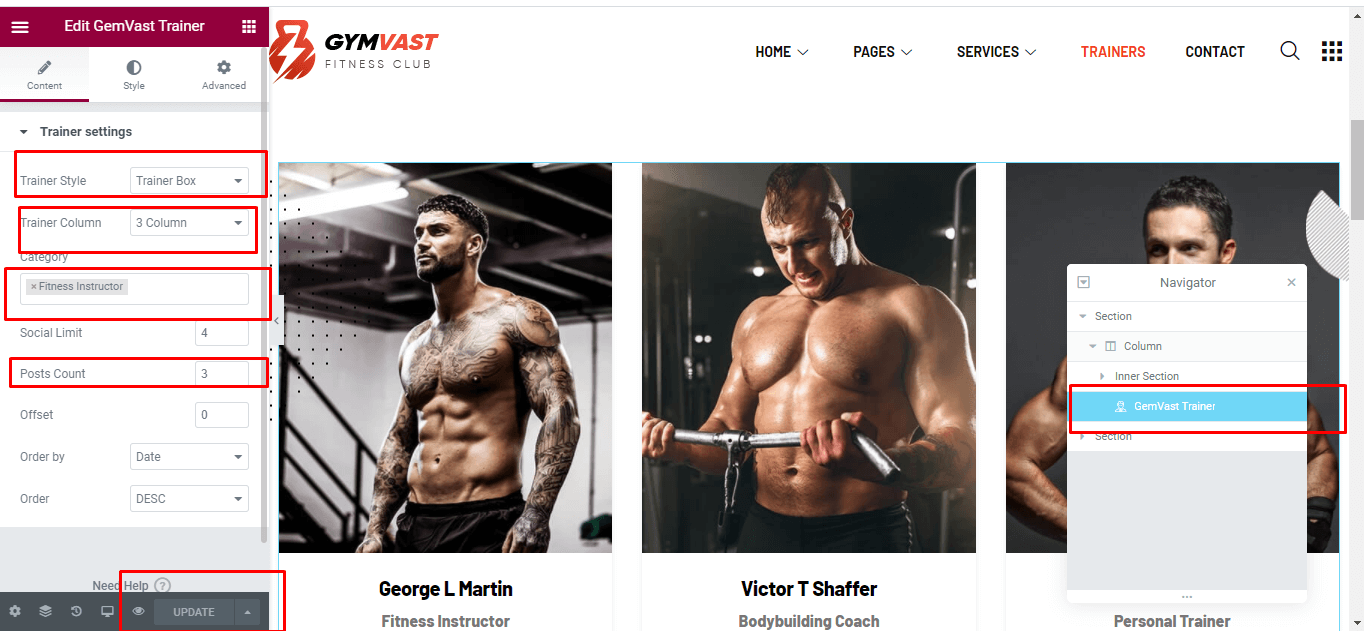The height and width of the screenshot is (631, 1364).
Task: Collapse the Navigator dock toggle icon
Action: pos(1083,283)
